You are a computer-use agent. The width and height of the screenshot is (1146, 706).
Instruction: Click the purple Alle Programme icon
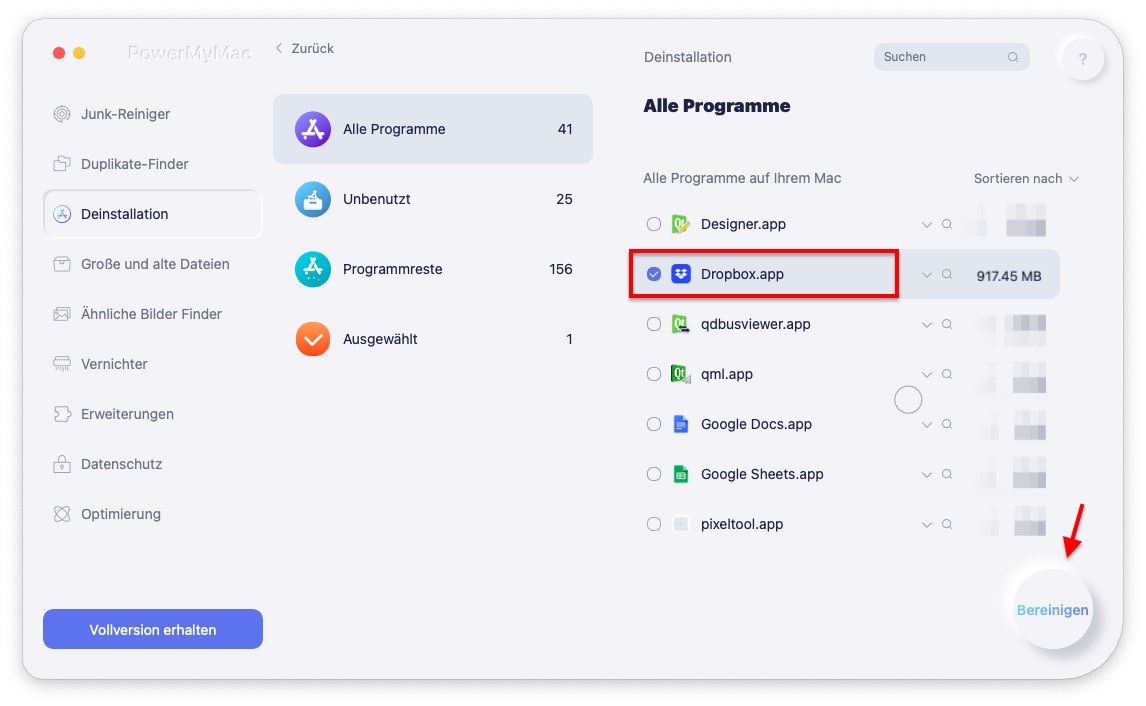tap(313, 129)
